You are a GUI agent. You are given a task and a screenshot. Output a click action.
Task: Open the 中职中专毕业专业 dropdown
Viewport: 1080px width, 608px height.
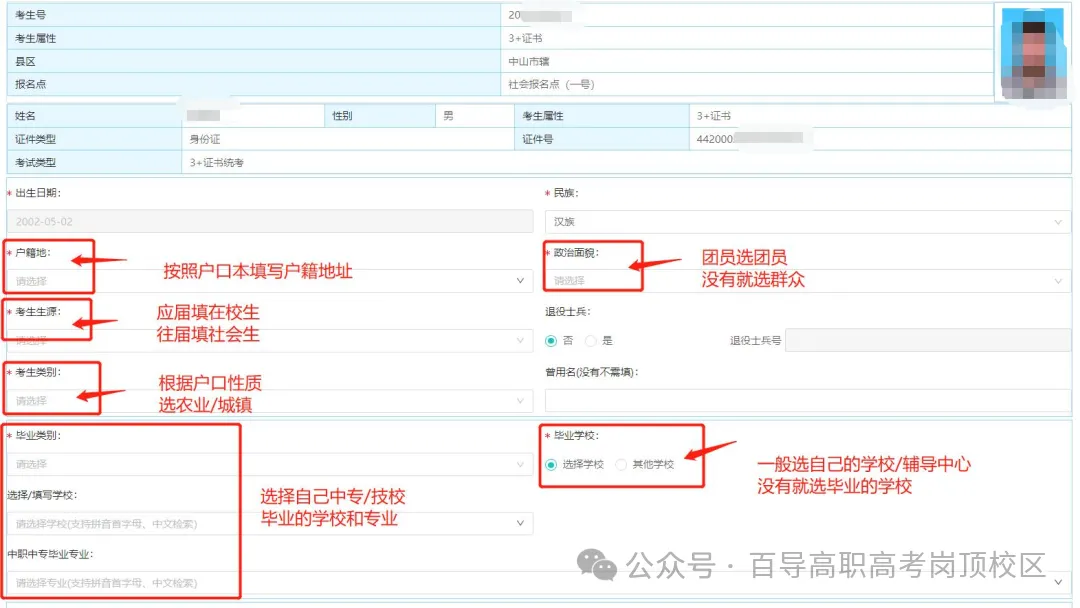[x=539, y=583]
